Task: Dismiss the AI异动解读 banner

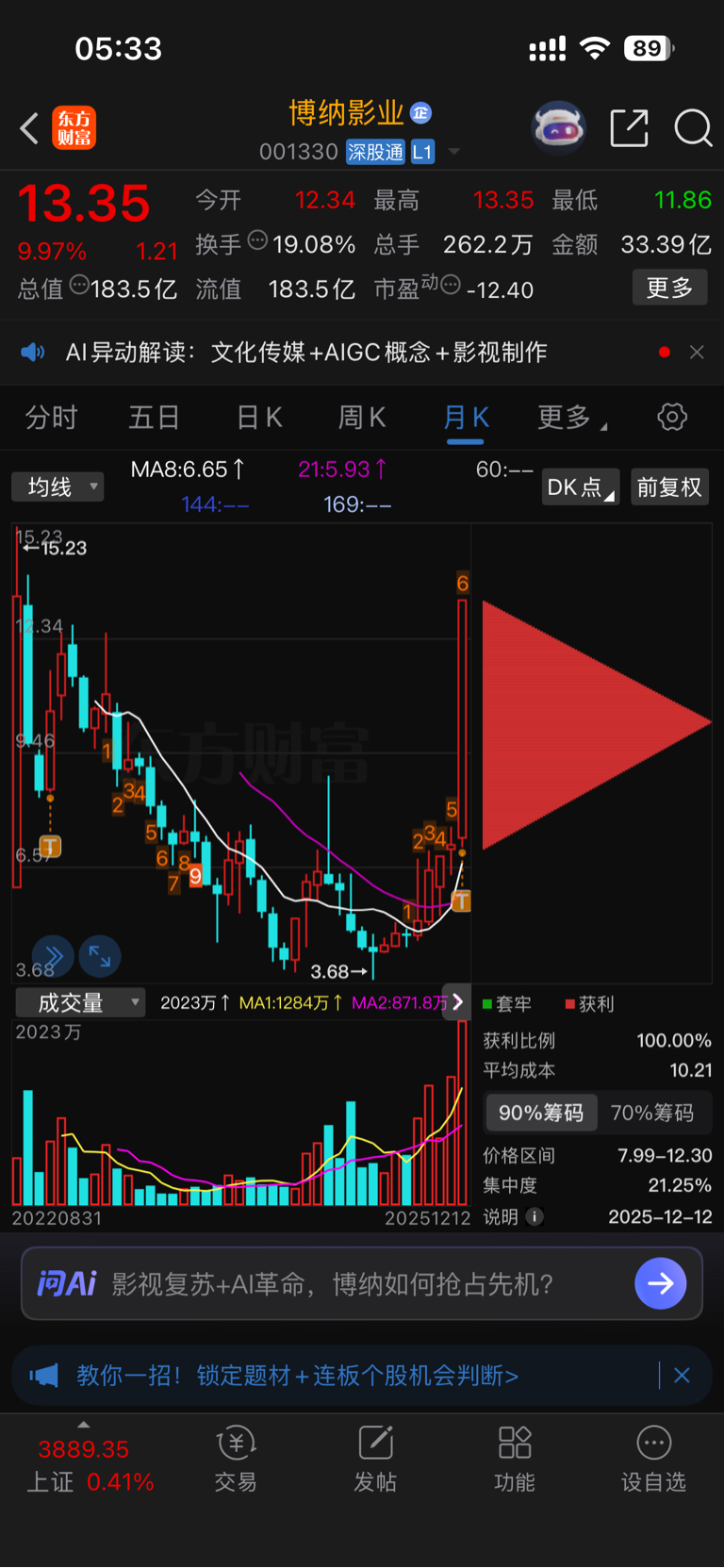Action: pos(697,352)
